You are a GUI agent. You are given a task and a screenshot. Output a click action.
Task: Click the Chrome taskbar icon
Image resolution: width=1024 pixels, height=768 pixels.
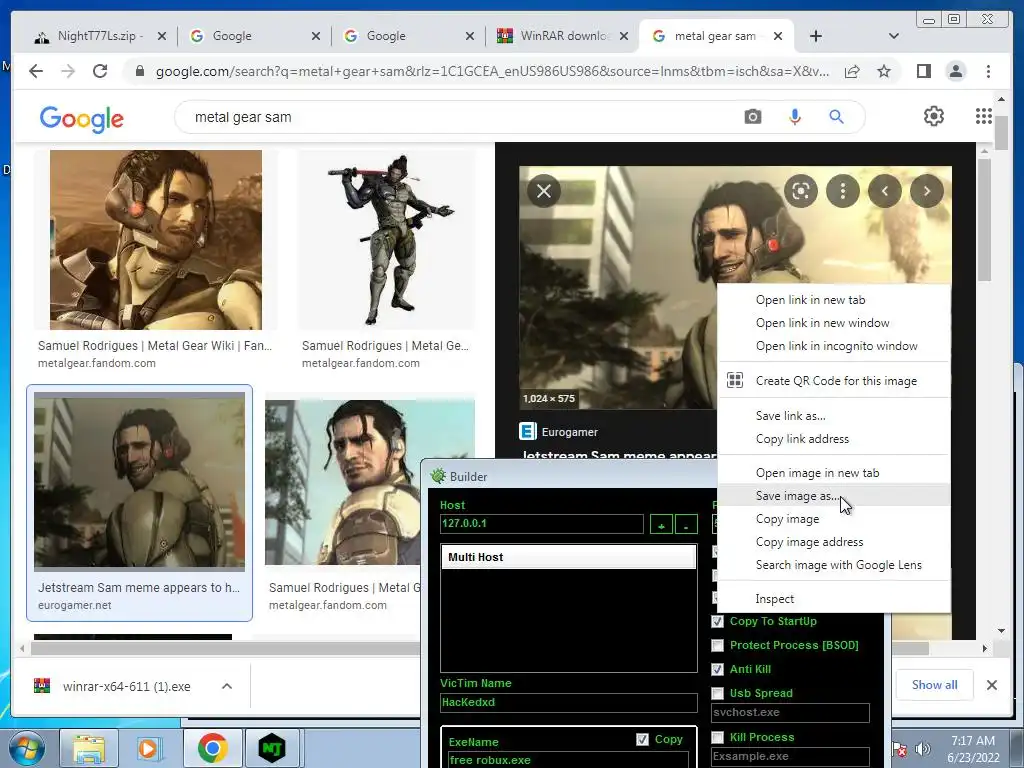tap(212, 748)
